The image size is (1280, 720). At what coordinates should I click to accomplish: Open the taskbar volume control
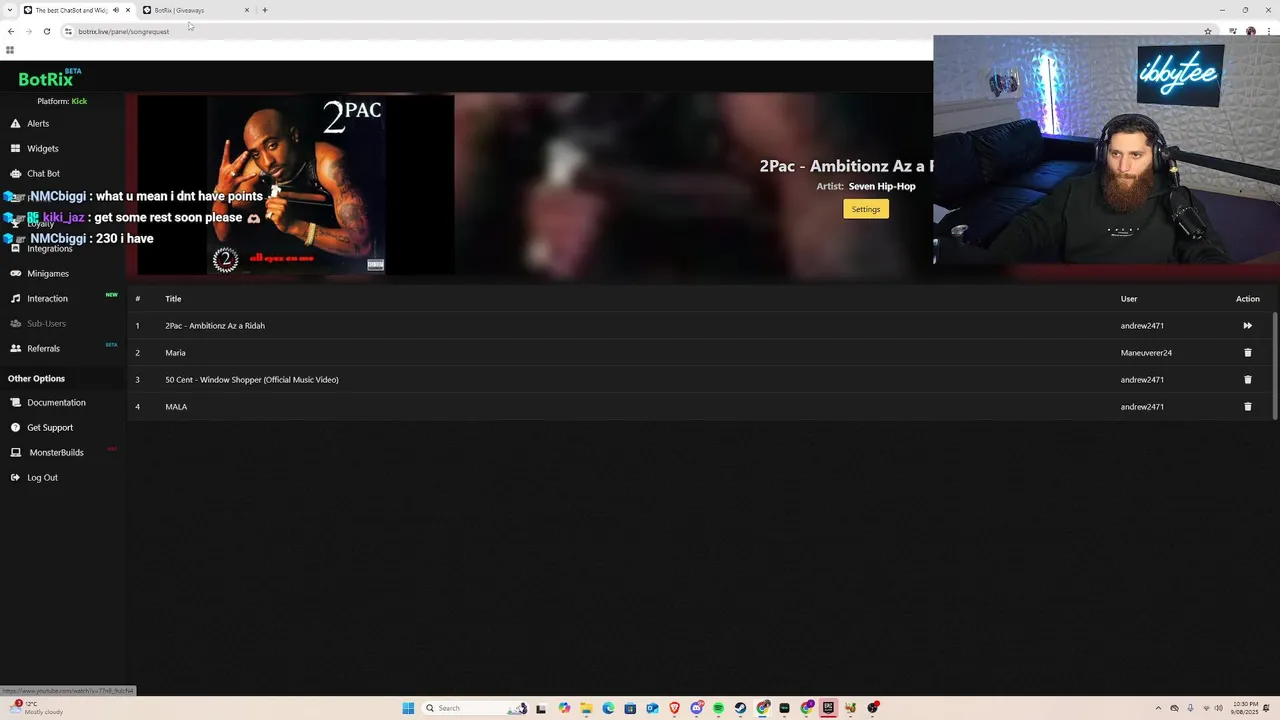click(x=1218, y=708)
